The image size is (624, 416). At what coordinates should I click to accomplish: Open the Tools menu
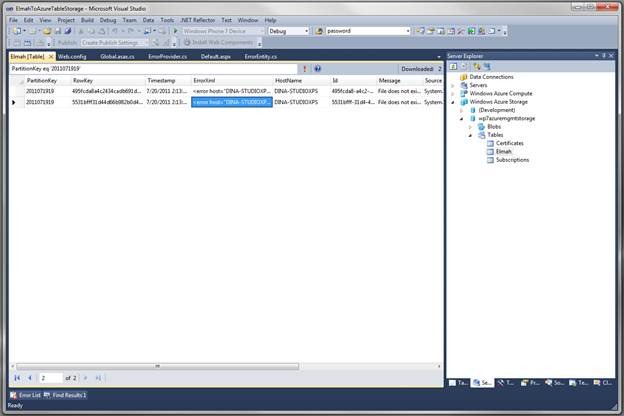pyautogui.click(x=167, y=20)
